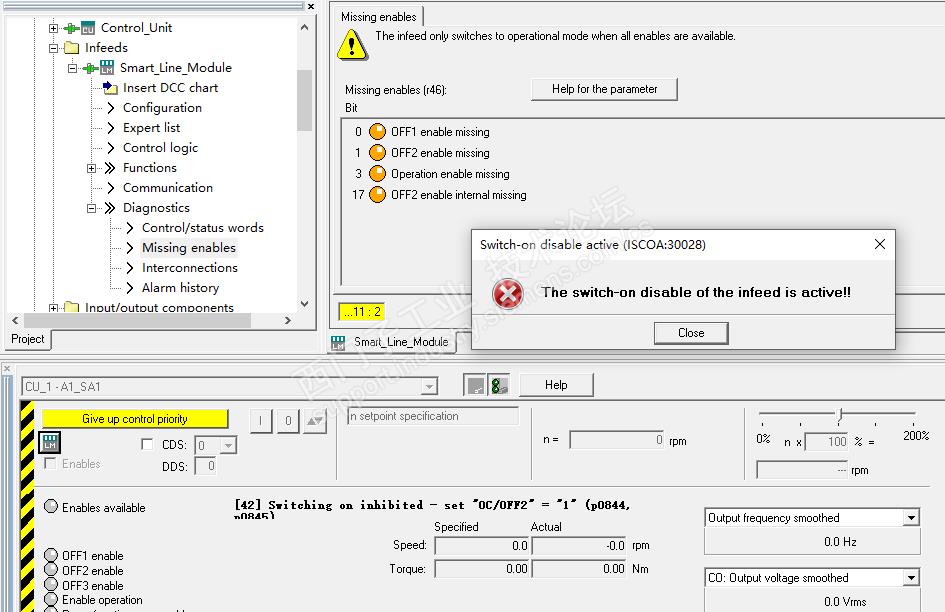This screenshot has height=612, width=945.
Task: Open the CDS value dropdown
Action: [228, 446]
